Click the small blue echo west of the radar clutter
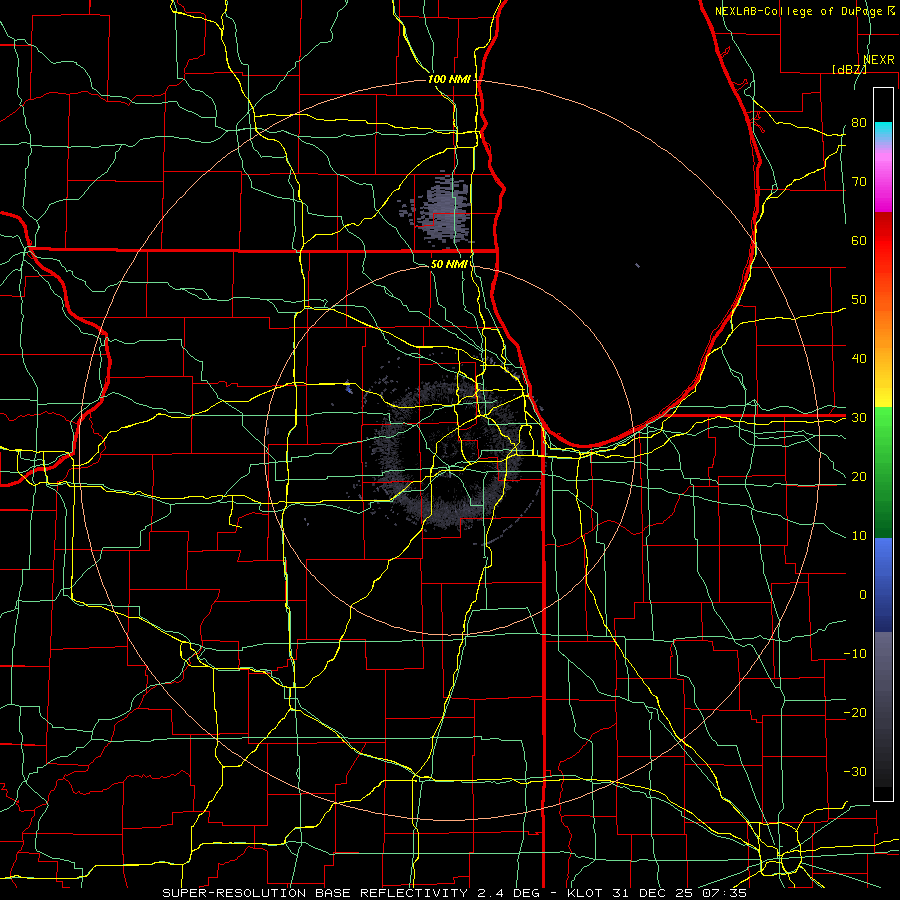The image size is (900, 900). pos(348,387)
